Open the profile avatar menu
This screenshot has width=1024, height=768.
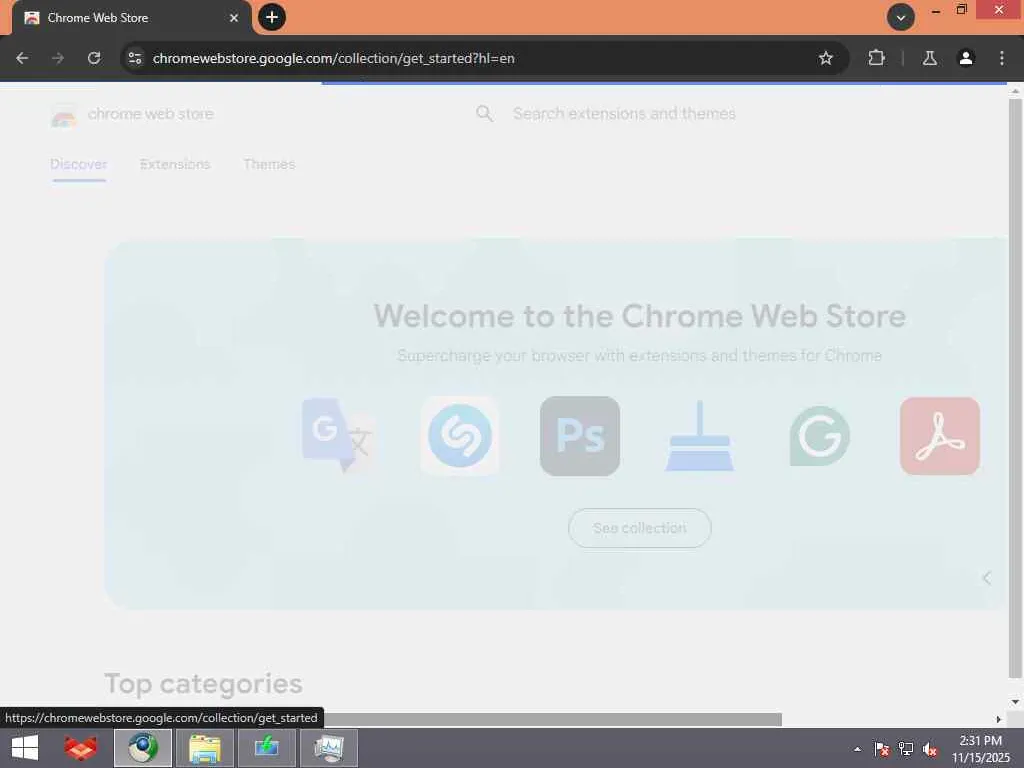coord(965,58)
